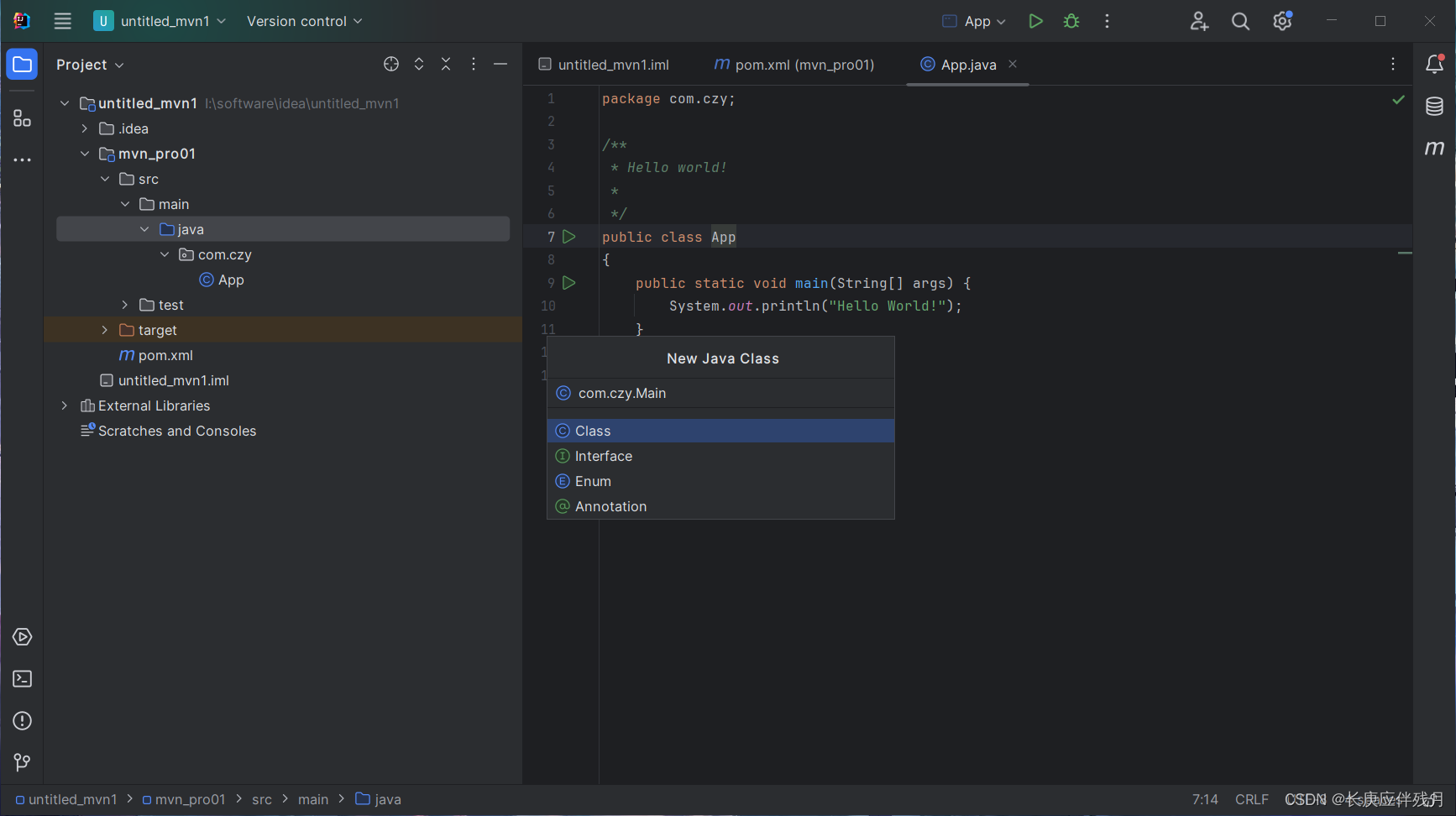Open the Terminal tool window

[x=22, y=678]
